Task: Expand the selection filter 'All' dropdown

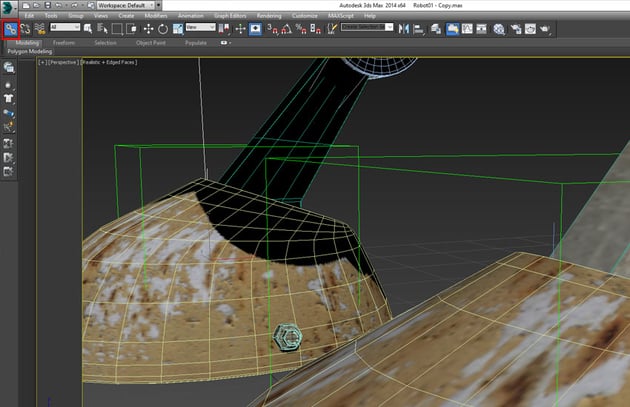Action: (64, 29)
